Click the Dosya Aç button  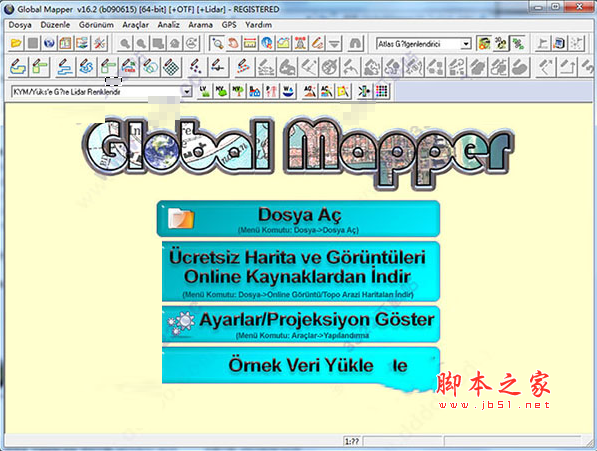click(298, 219)
